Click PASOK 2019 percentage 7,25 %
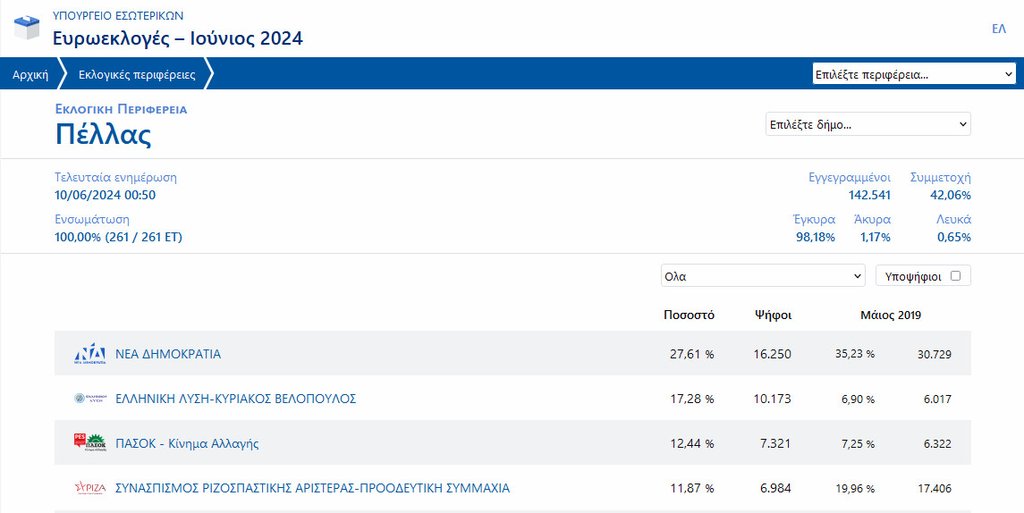Screen dimensions: 1024x513 click(x=857, y=444)
